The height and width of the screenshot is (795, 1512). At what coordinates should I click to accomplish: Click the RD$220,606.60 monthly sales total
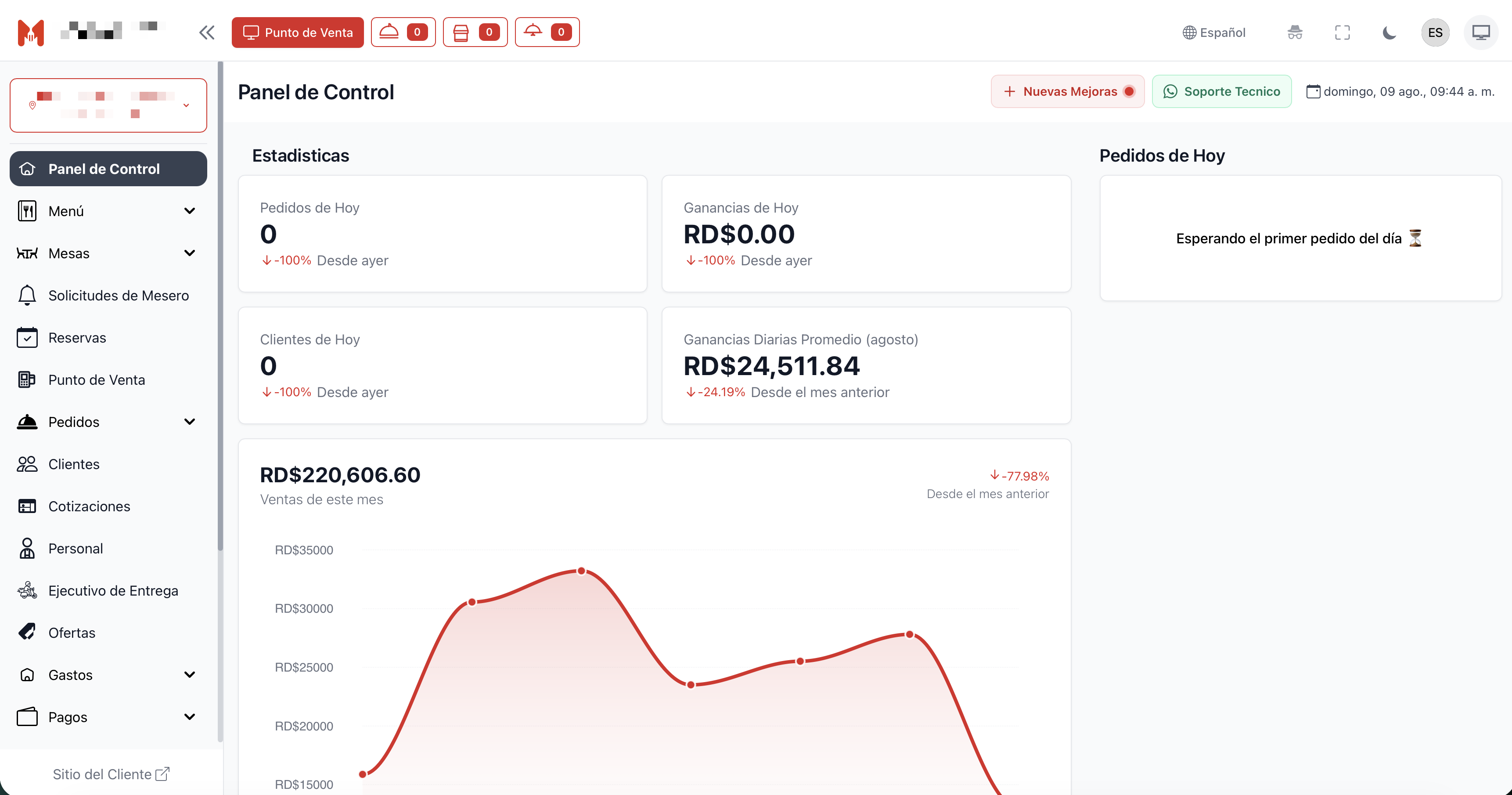coord(340,475)
